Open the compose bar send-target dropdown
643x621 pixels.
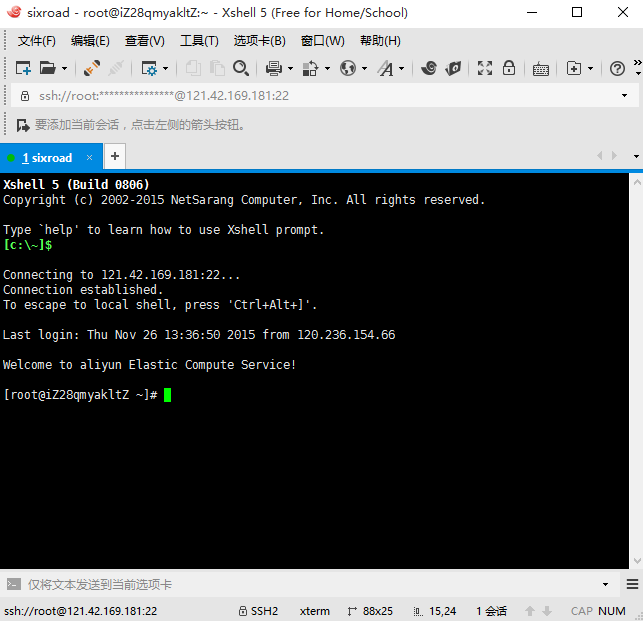(x=605, y=584)
